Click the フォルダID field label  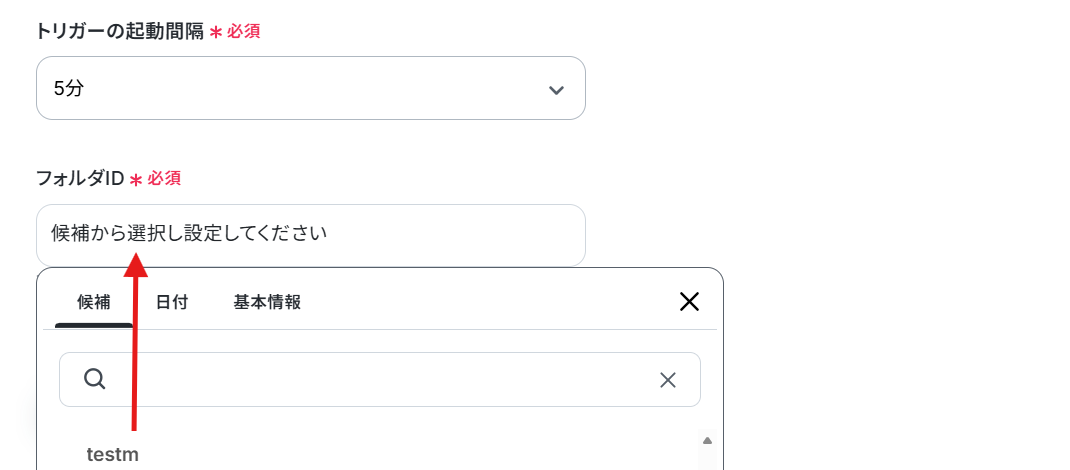click(x=80, y=179)
